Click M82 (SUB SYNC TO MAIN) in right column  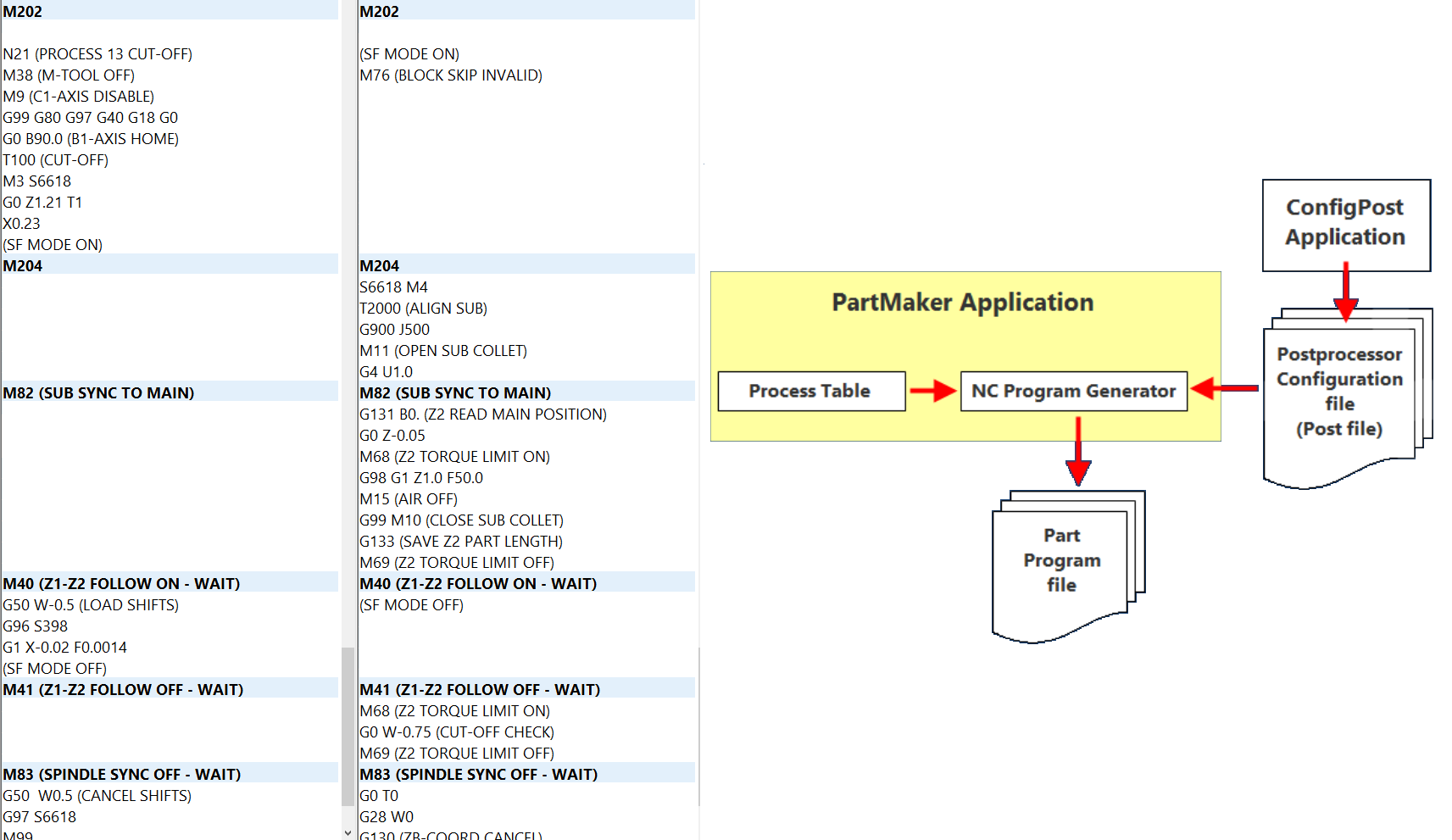(526, 392)
